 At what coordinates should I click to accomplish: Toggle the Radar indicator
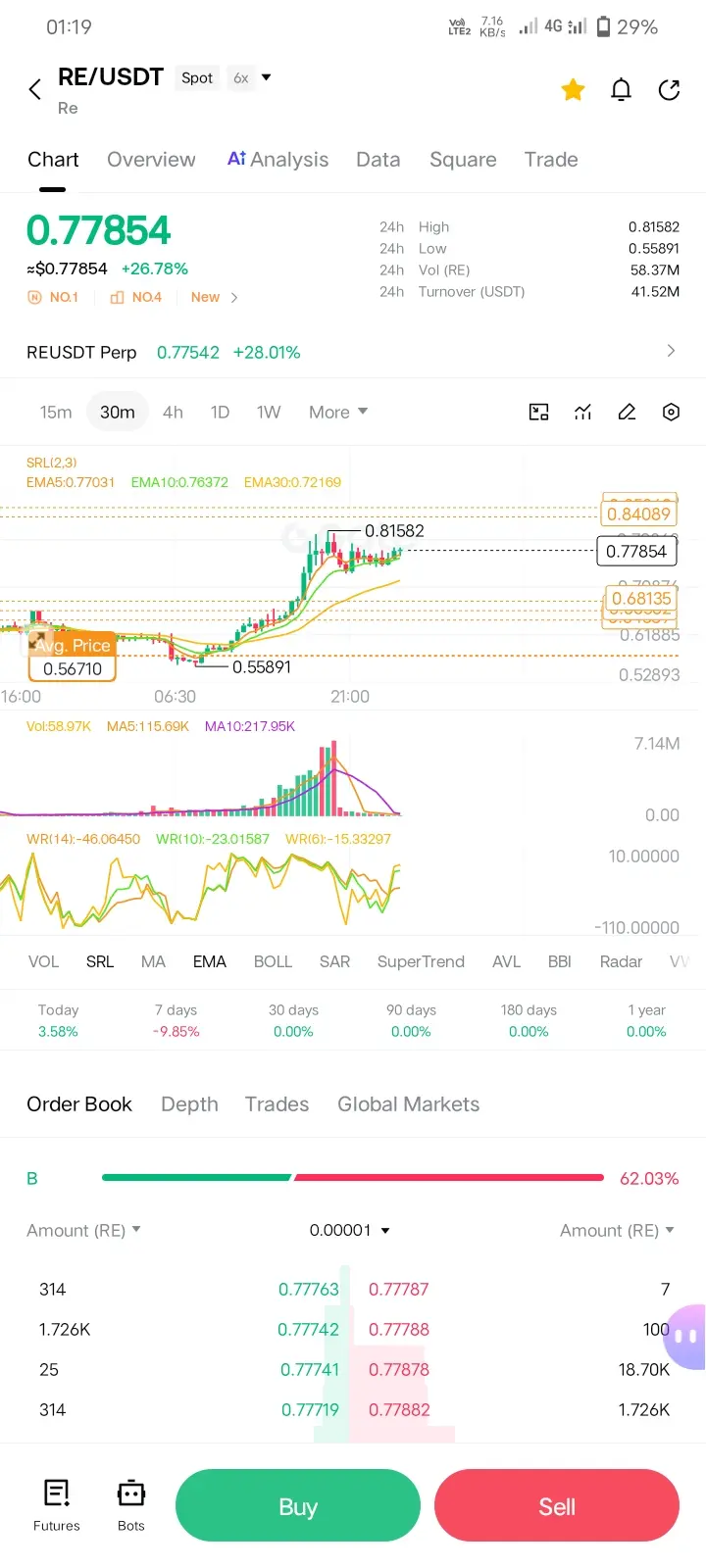pos(621,961)
